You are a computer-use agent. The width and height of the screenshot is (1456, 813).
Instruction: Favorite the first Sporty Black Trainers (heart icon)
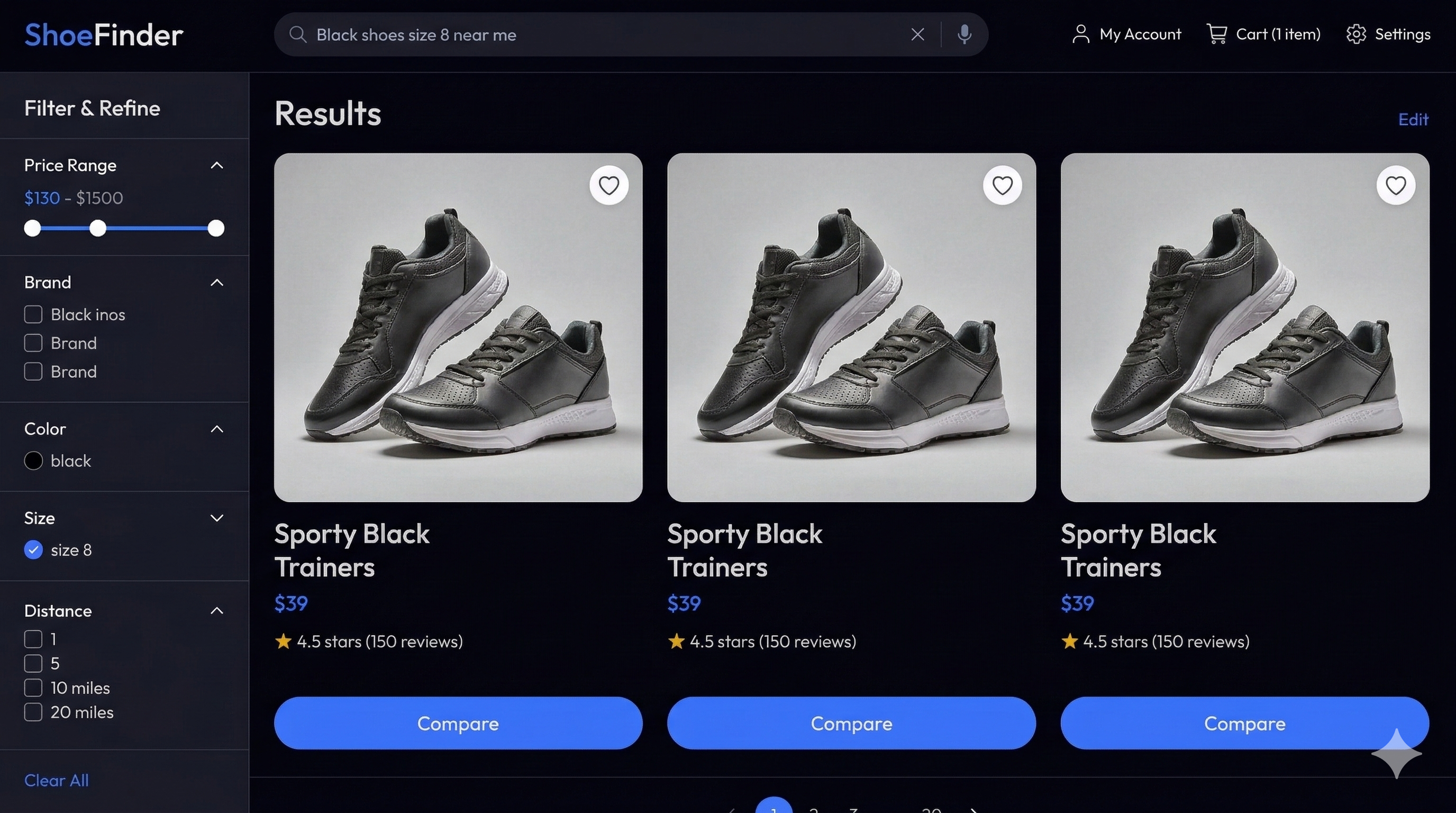coord(608,185)
